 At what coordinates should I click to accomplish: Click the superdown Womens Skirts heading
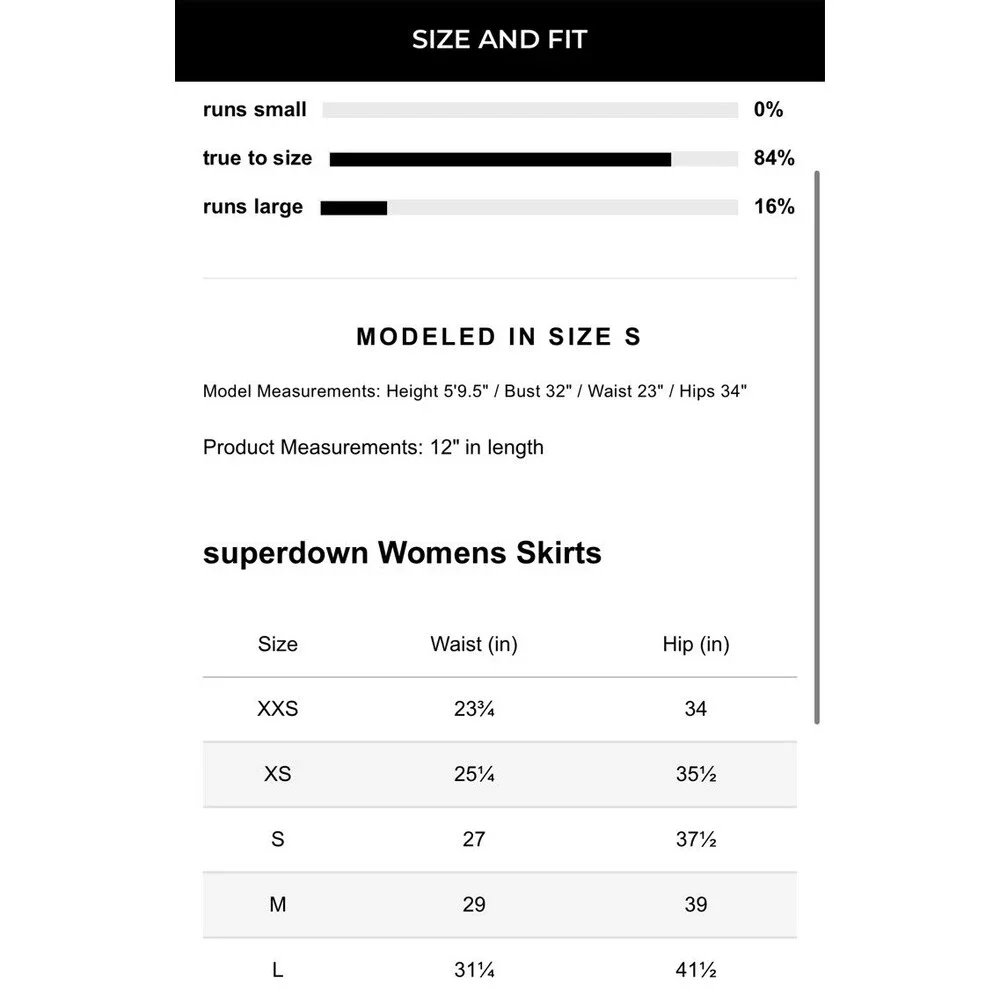click(402, 553)
